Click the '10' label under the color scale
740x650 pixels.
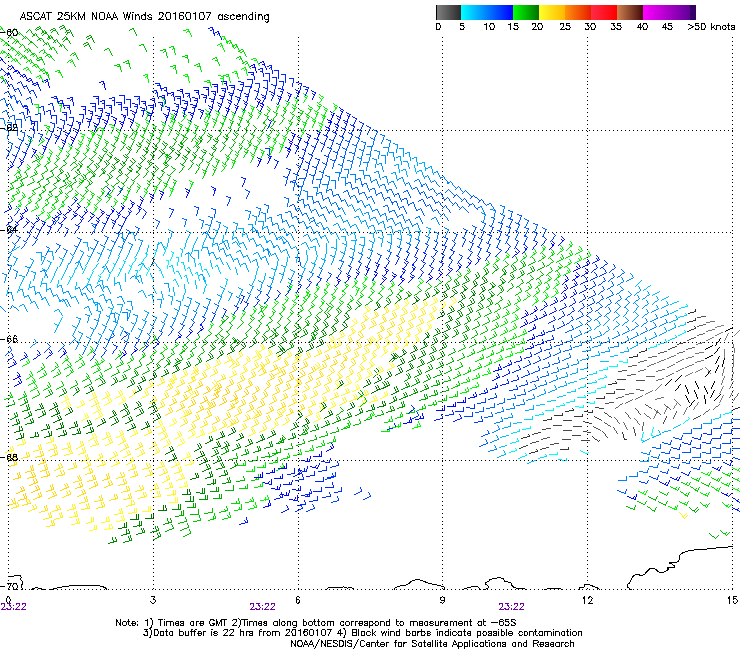(489, 27)
